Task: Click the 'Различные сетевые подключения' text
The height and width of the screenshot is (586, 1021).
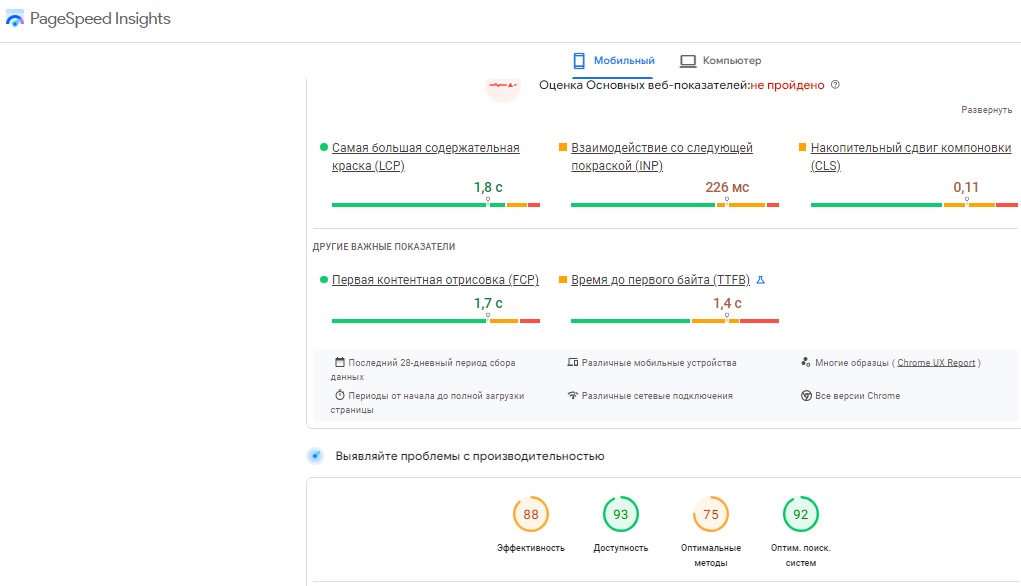Action: (657, 396)
